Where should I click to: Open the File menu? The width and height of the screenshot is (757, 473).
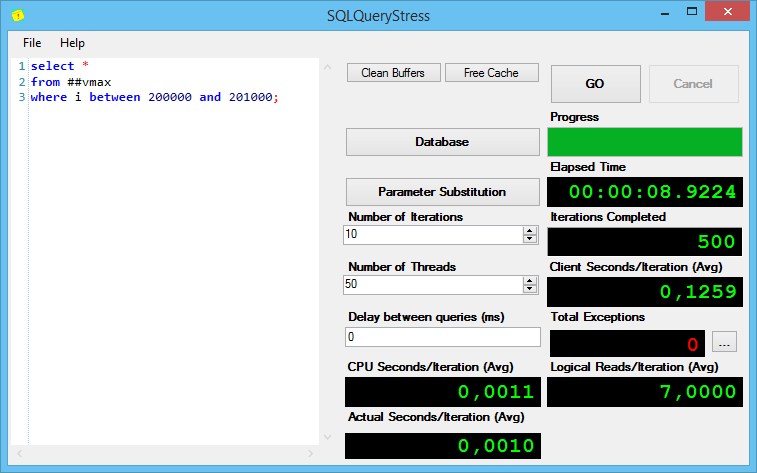(32, 43)
